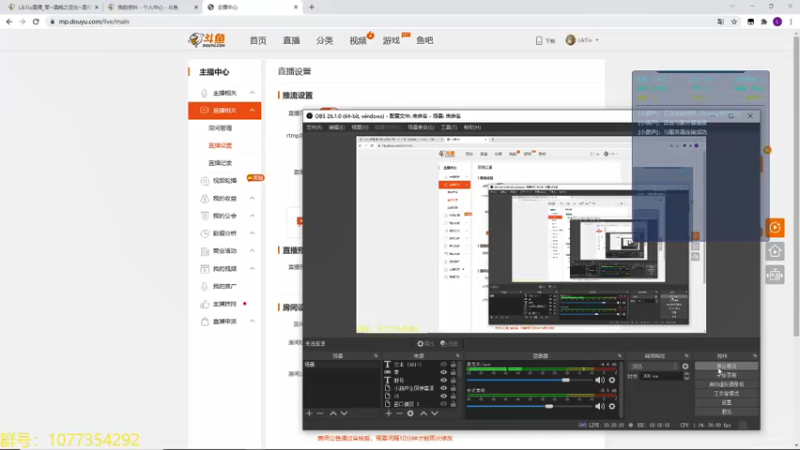
Task: Reload the browser page
Action: click(x=36, y=21)
